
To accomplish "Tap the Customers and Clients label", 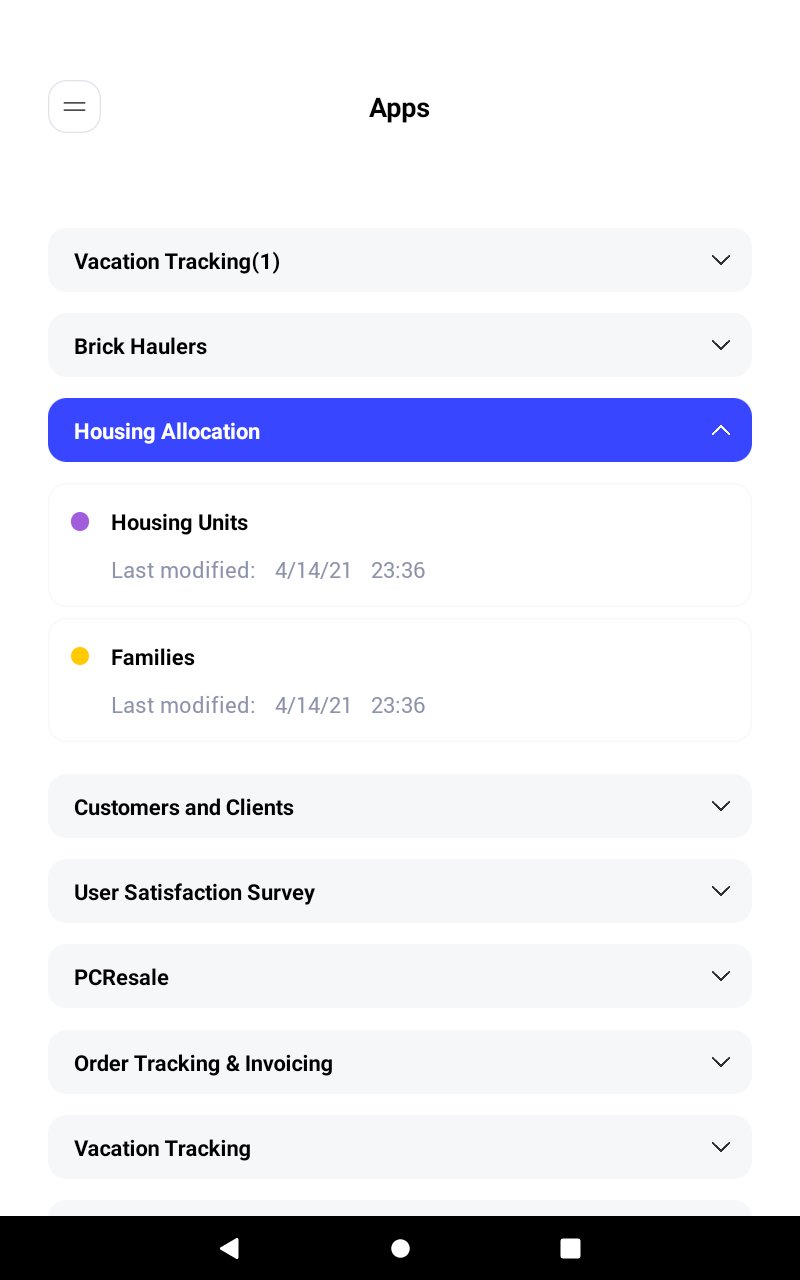I will click(x=184, y=807).
